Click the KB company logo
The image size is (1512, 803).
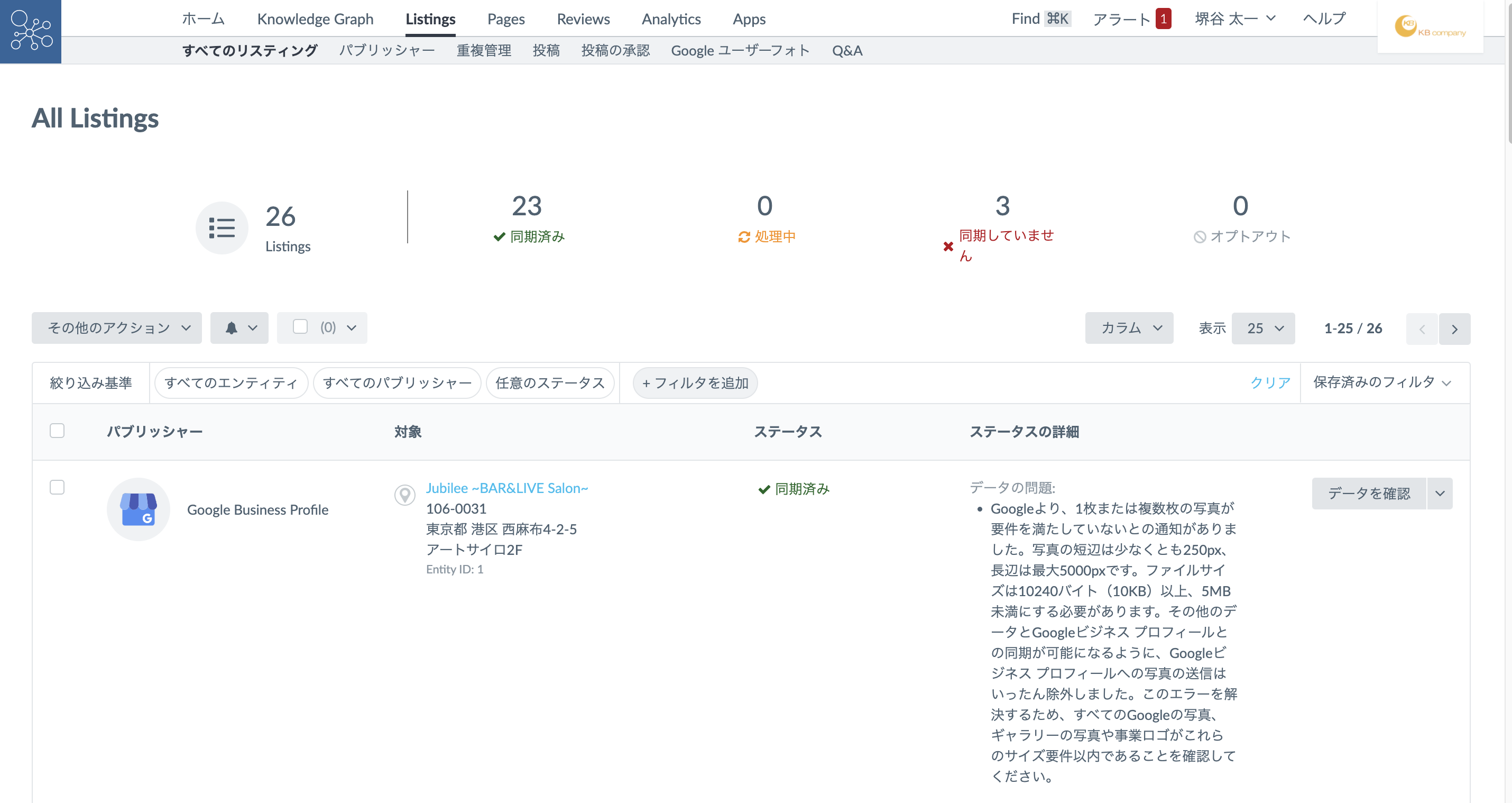pyautogui.click(x=1430, y=27)
